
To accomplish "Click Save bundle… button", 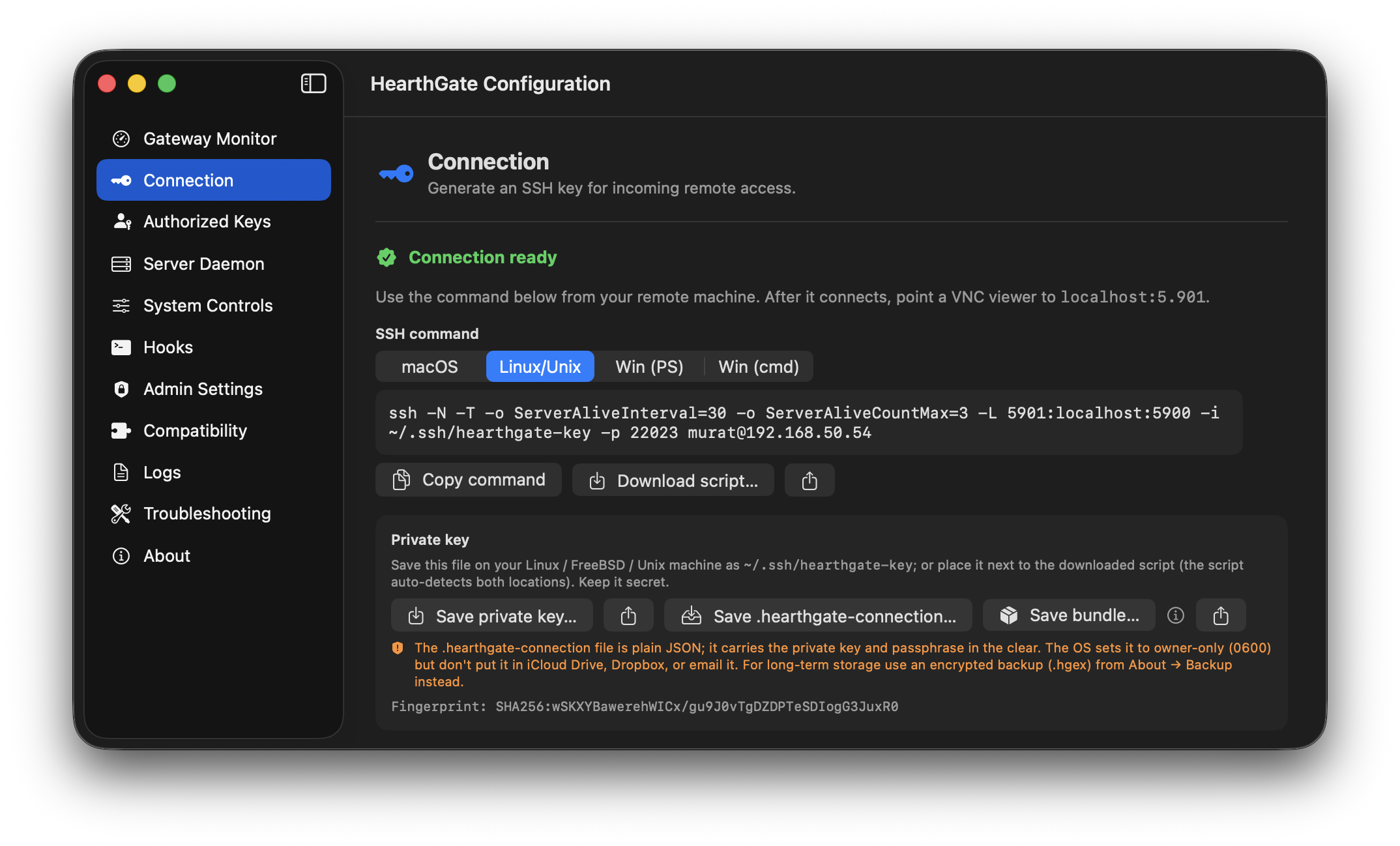I will point(1069,615).
